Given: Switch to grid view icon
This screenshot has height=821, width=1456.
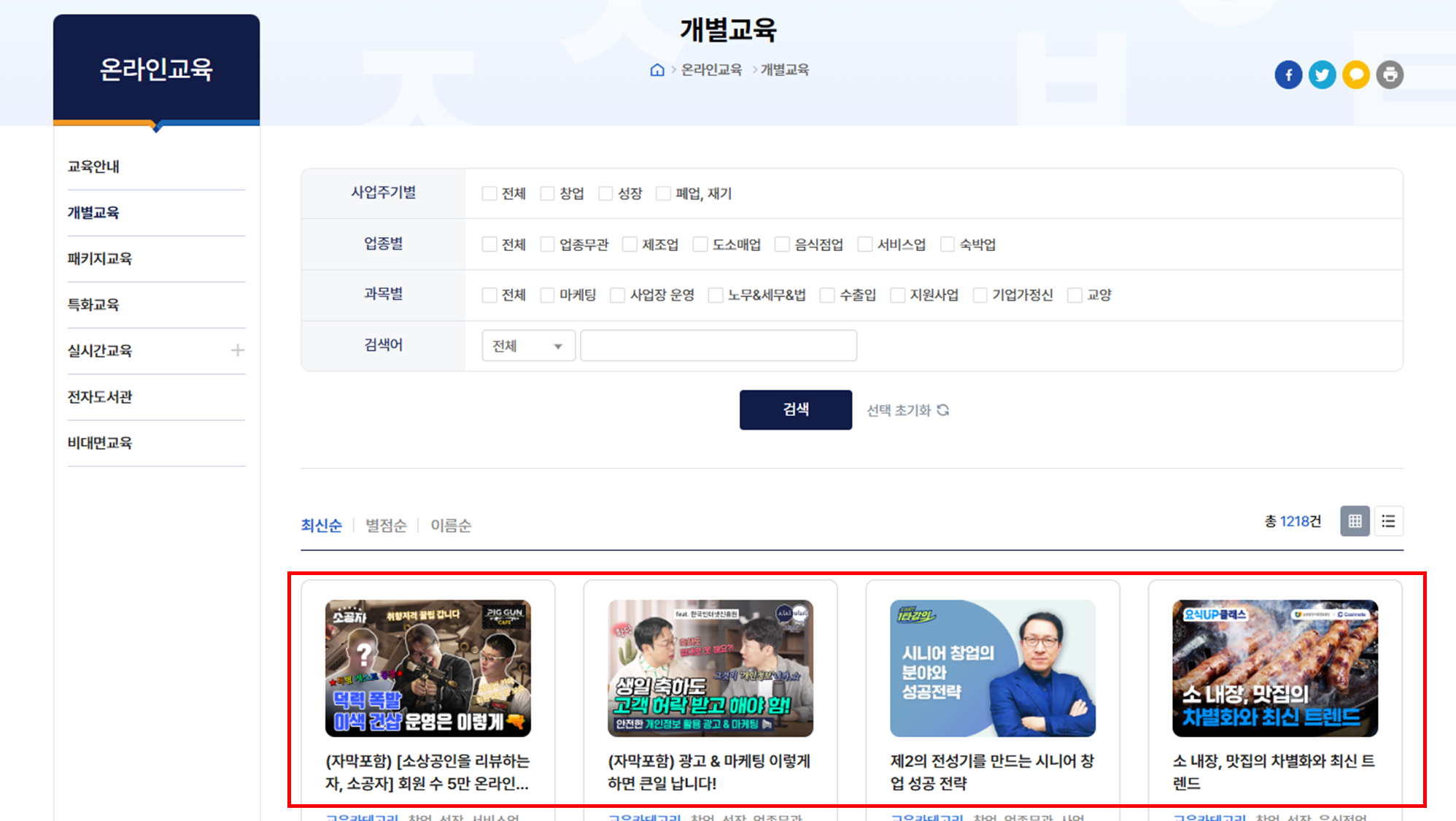Looking at the screenshot, I should pos(1355,521).
